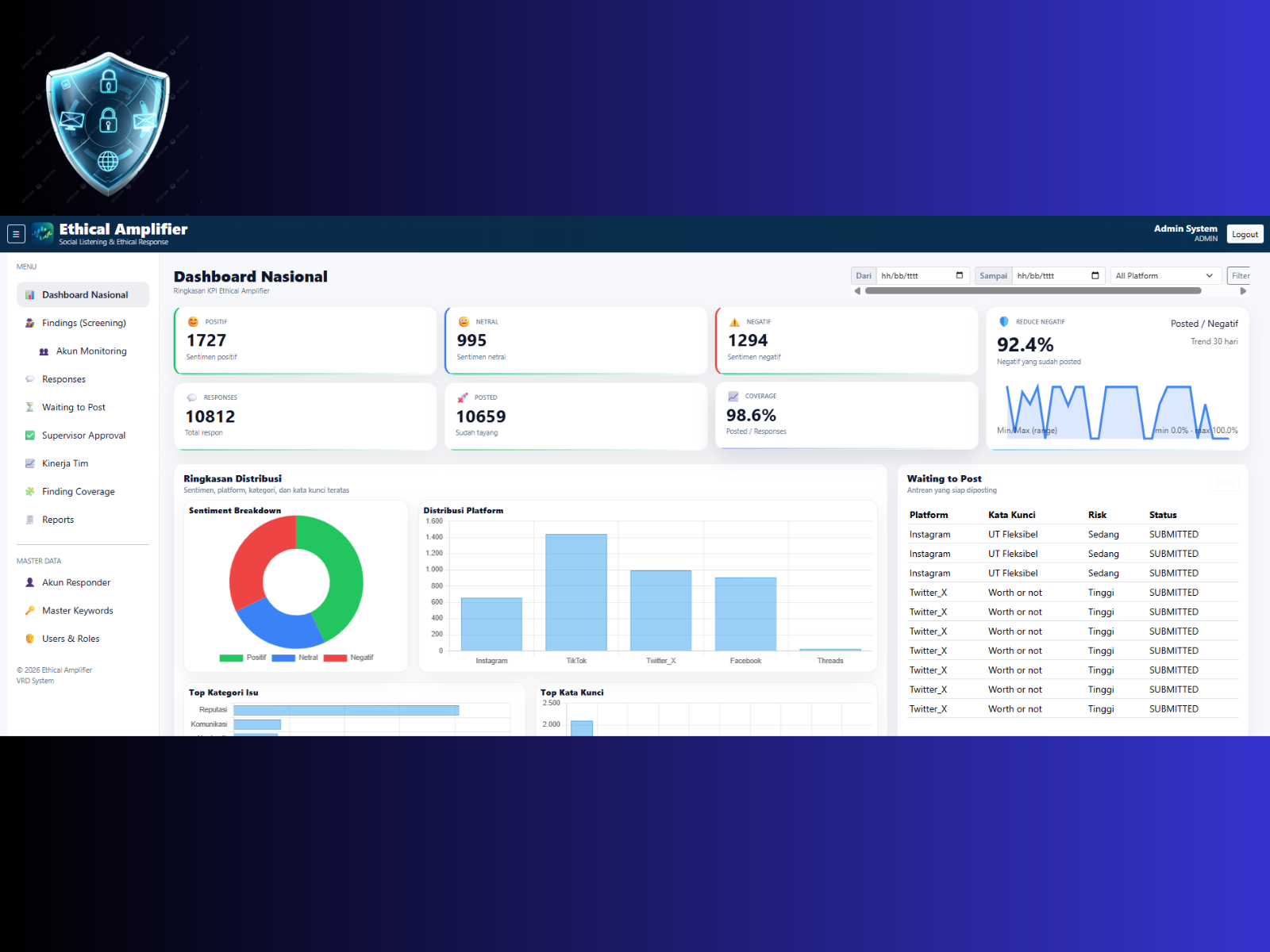Toggle the Netral legend in Sentiment Breakdown

[x=294, y=658]
